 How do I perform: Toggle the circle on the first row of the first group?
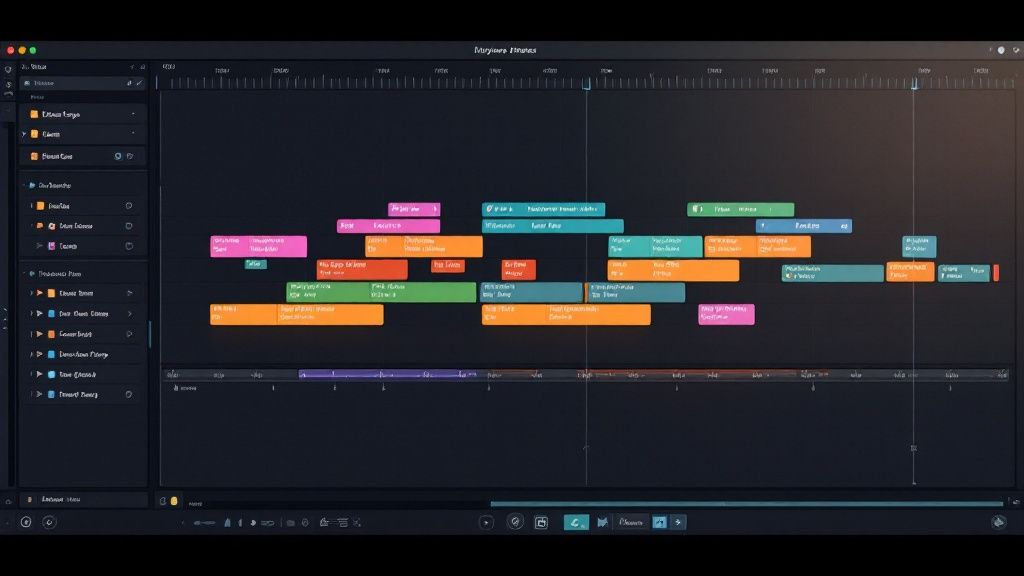[x=129, y=206]
